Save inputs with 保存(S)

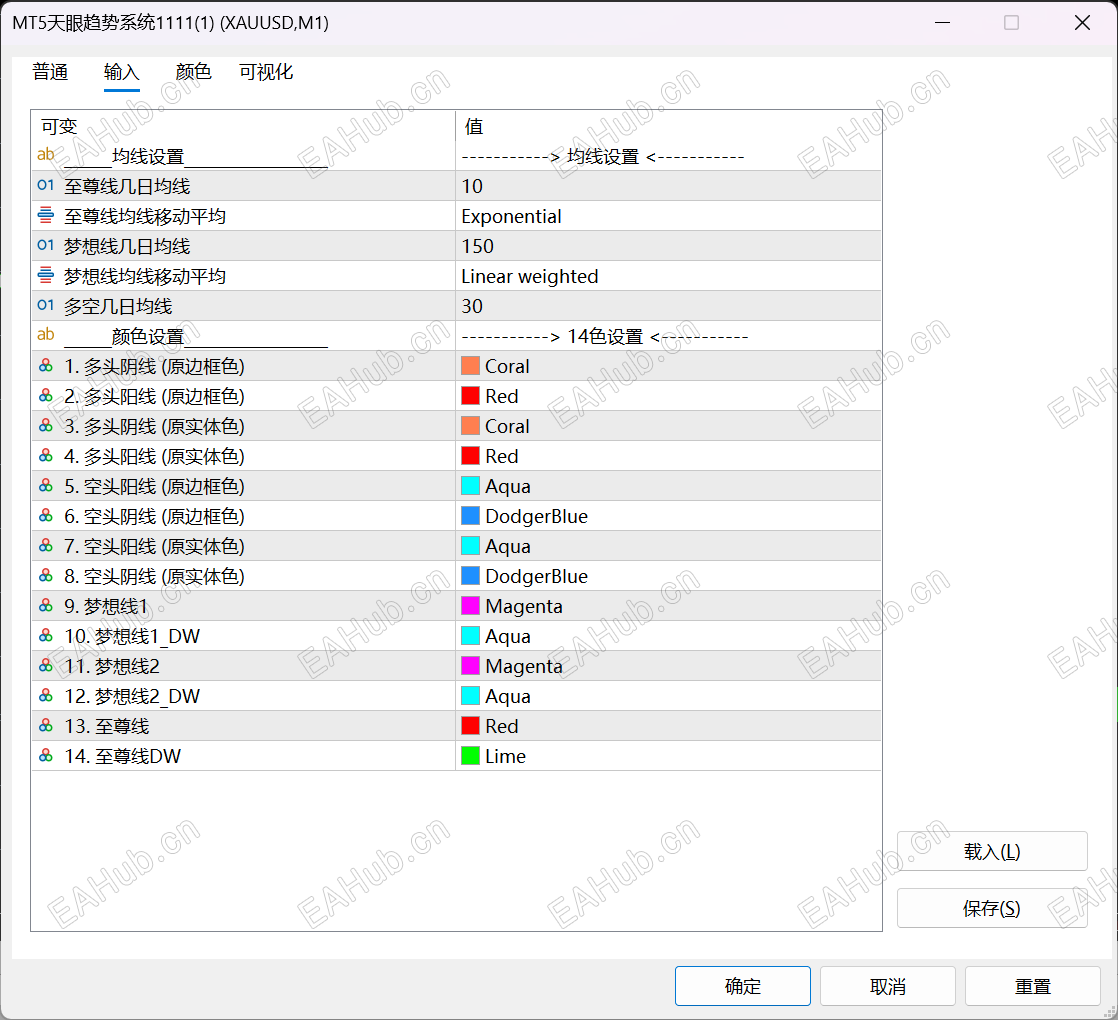(x=992, y=908)
